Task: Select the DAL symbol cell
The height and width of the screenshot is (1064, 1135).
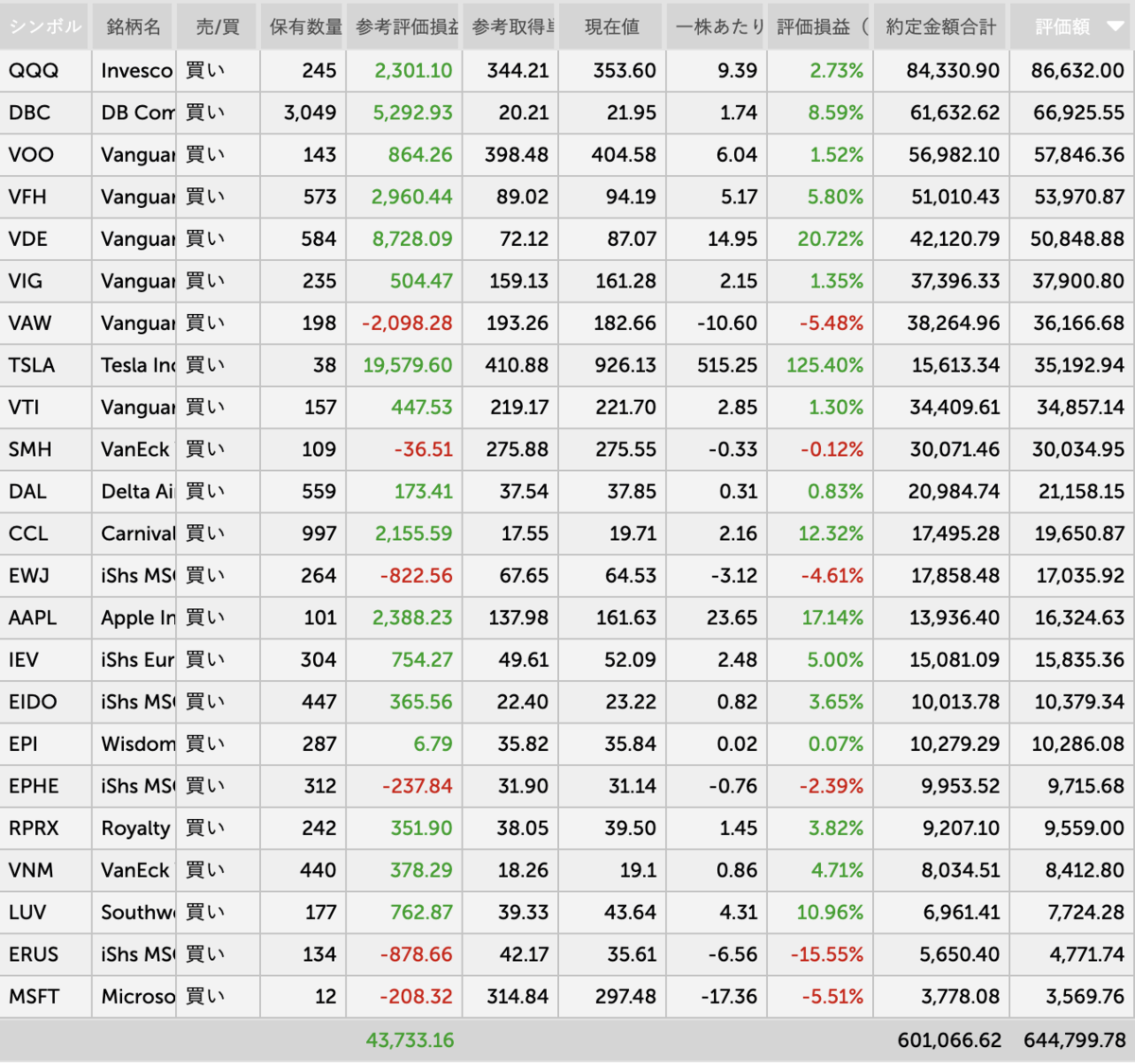Action: (x=45, y=492)
